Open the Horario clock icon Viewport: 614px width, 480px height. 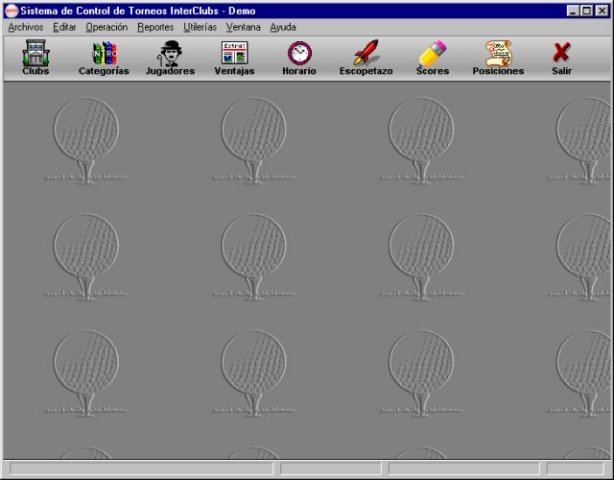pyautogui.click(x=299, y=58)
